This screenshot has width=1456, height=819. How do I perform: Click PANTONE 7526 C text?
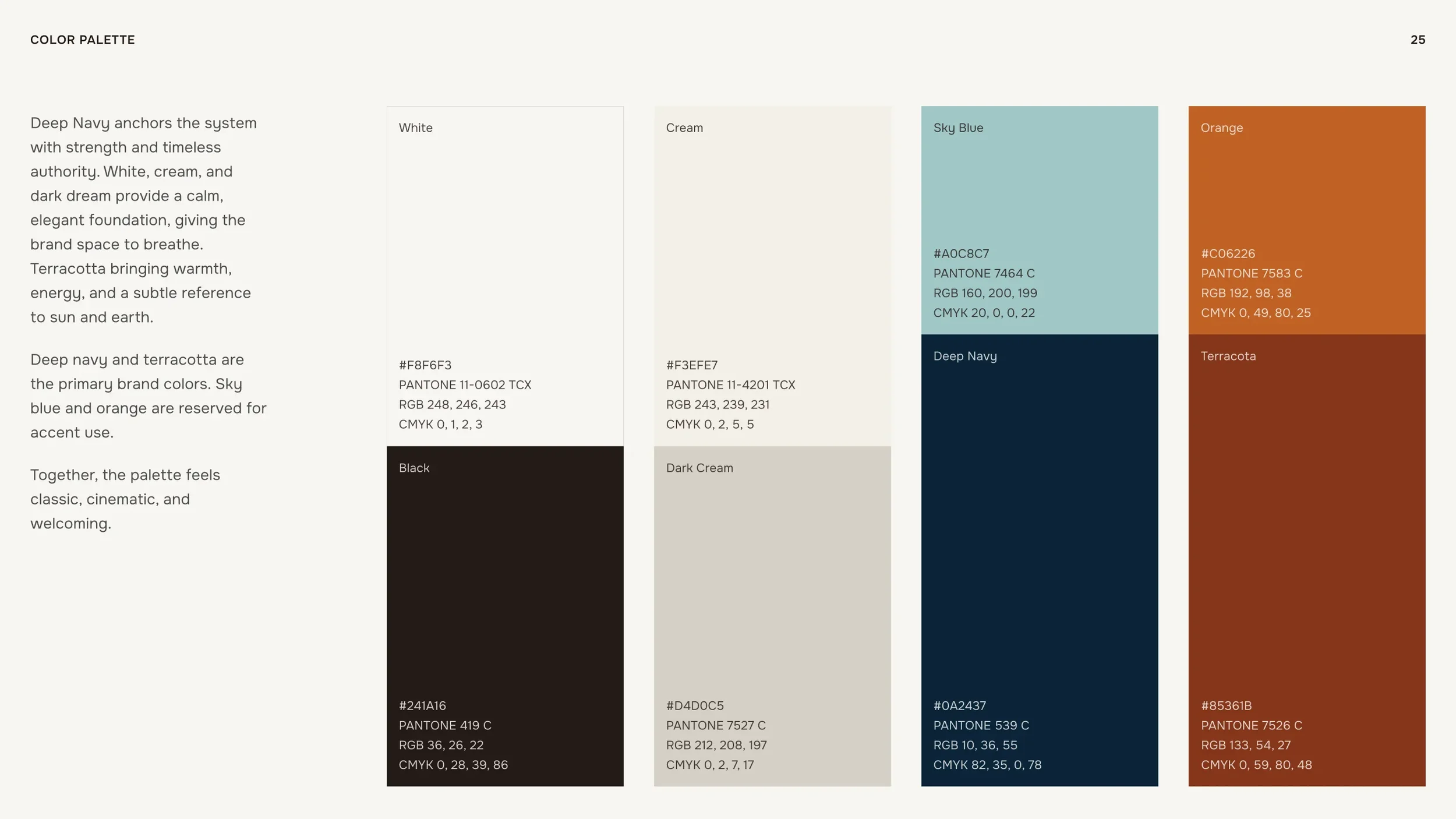point(1251,726)
